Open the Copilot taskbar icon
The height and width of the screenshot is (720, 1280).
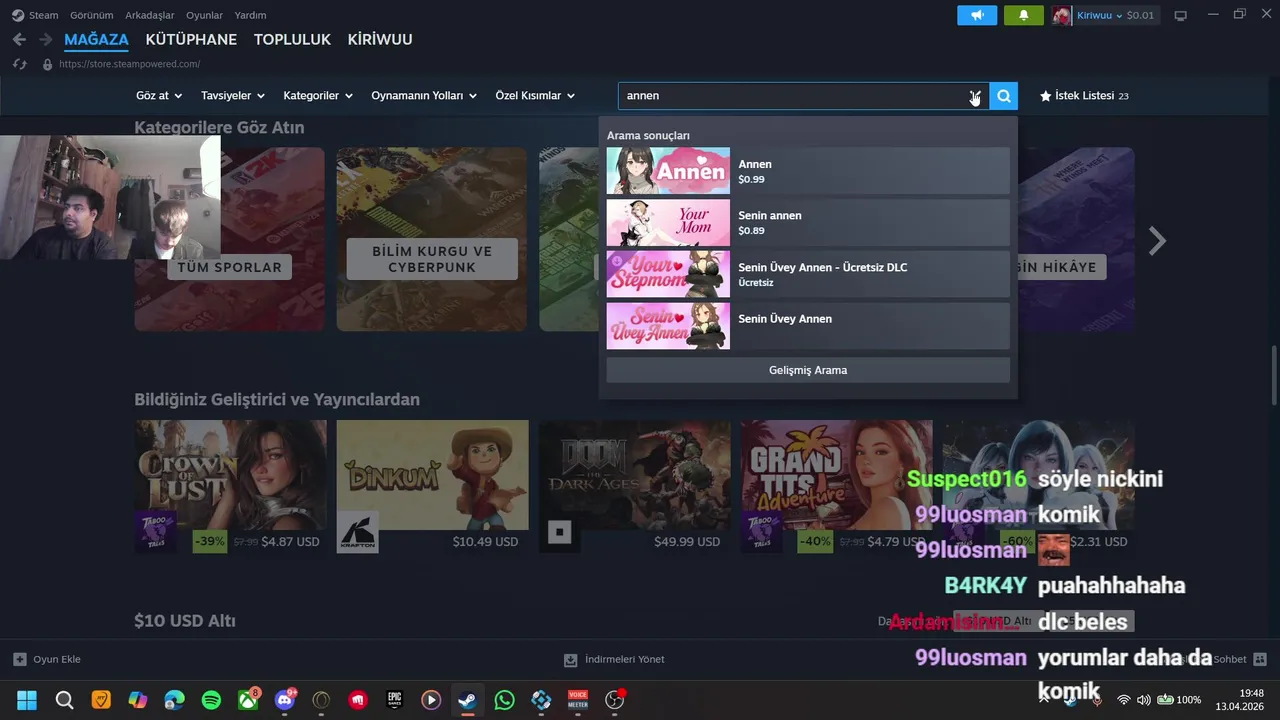[x=137, y=700]
